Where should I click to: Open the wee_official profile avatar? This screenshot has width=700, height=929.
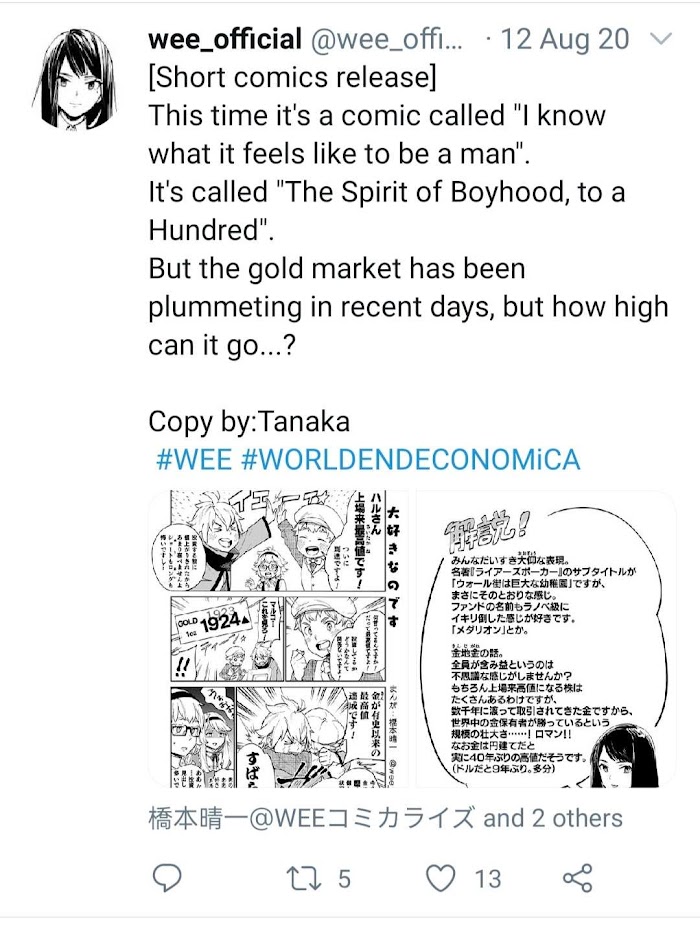(x=73, y=79)
